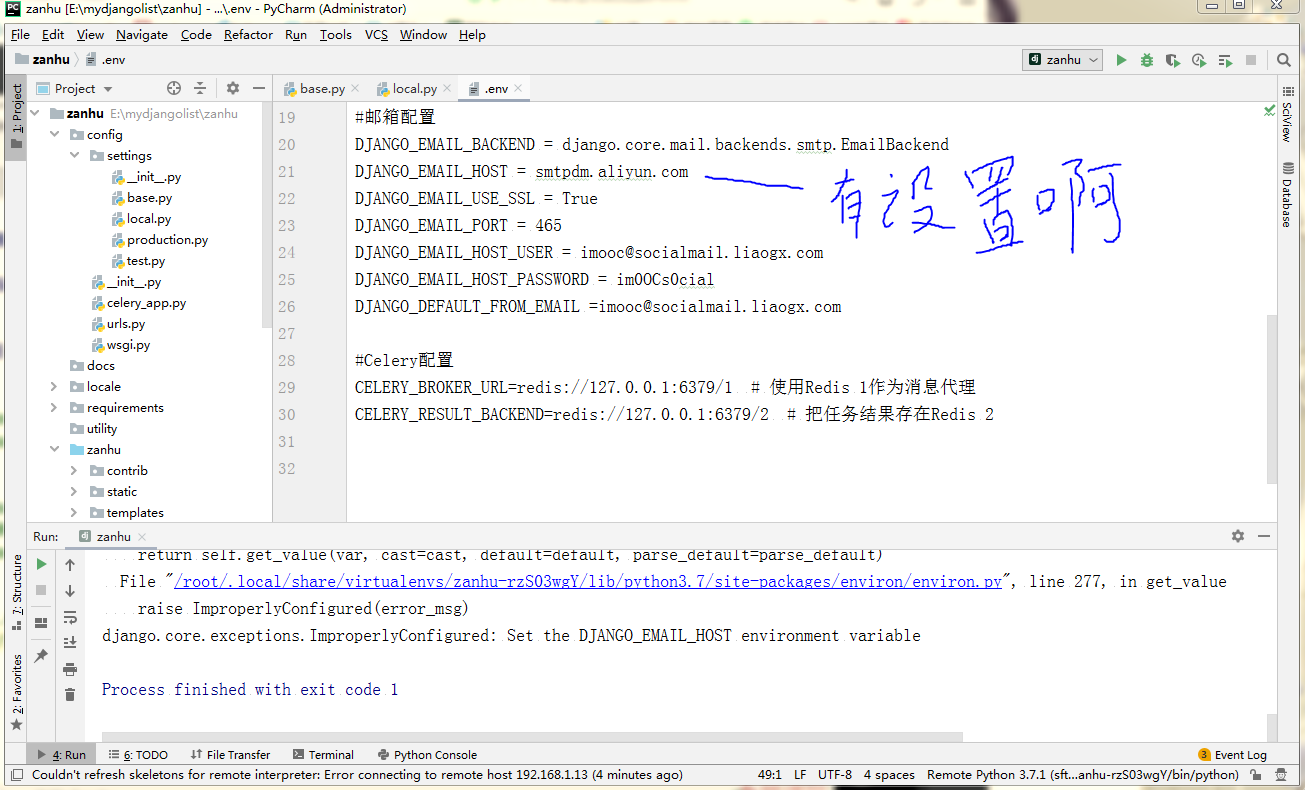Jump down the stack trace
This screenshot has height=790, width=1305.
pyautogui.click(x=70, y=591)
